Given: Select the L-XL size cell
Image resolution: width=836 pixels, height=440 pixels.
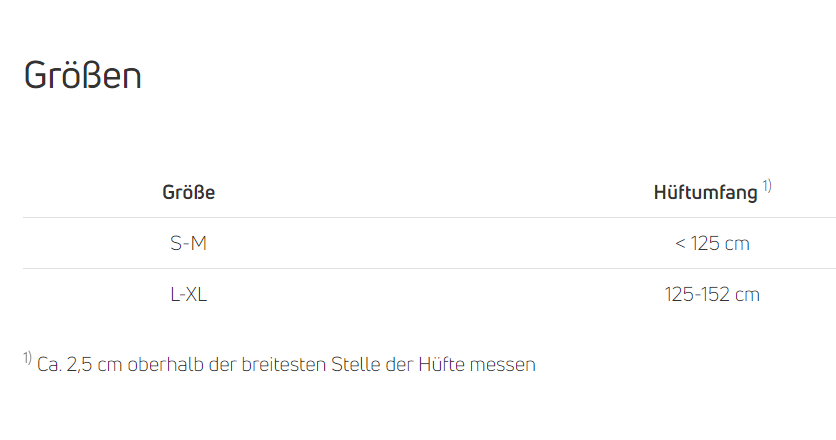Looking at the screenshot, I should pos(188,294).
